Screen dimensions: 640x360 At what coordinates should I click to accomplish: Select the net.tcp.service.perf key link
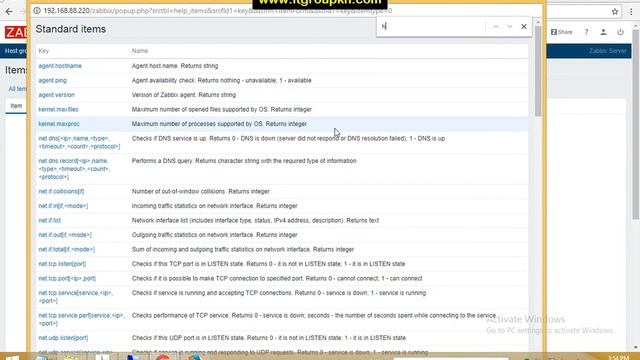click(x=81, y=319)
